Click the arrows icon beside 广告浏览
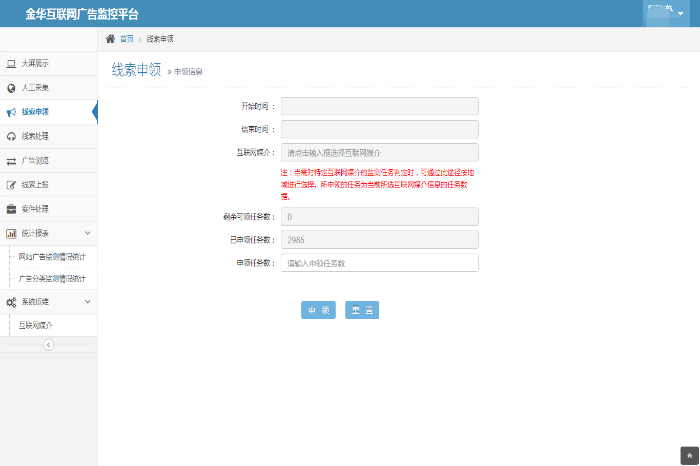 [x=11, y=160]
